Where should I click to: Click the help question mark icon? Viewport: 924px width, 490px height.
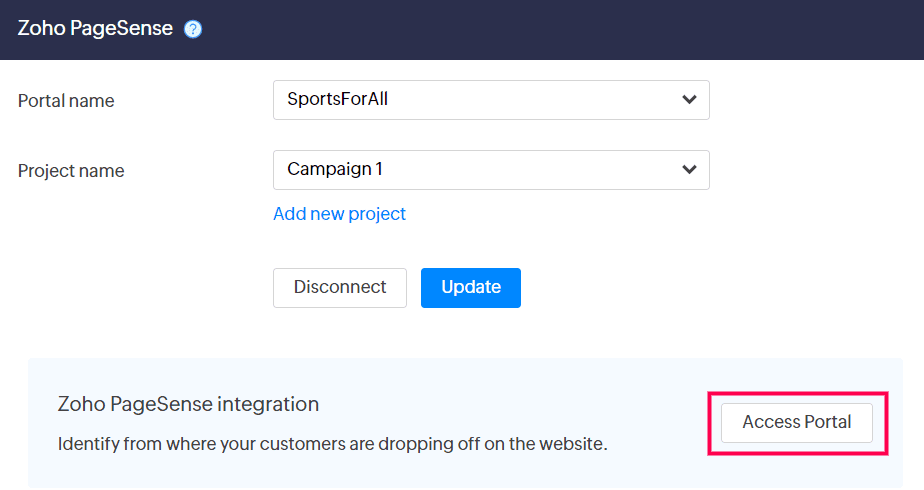pyautogui.click(x=193, y=29)
